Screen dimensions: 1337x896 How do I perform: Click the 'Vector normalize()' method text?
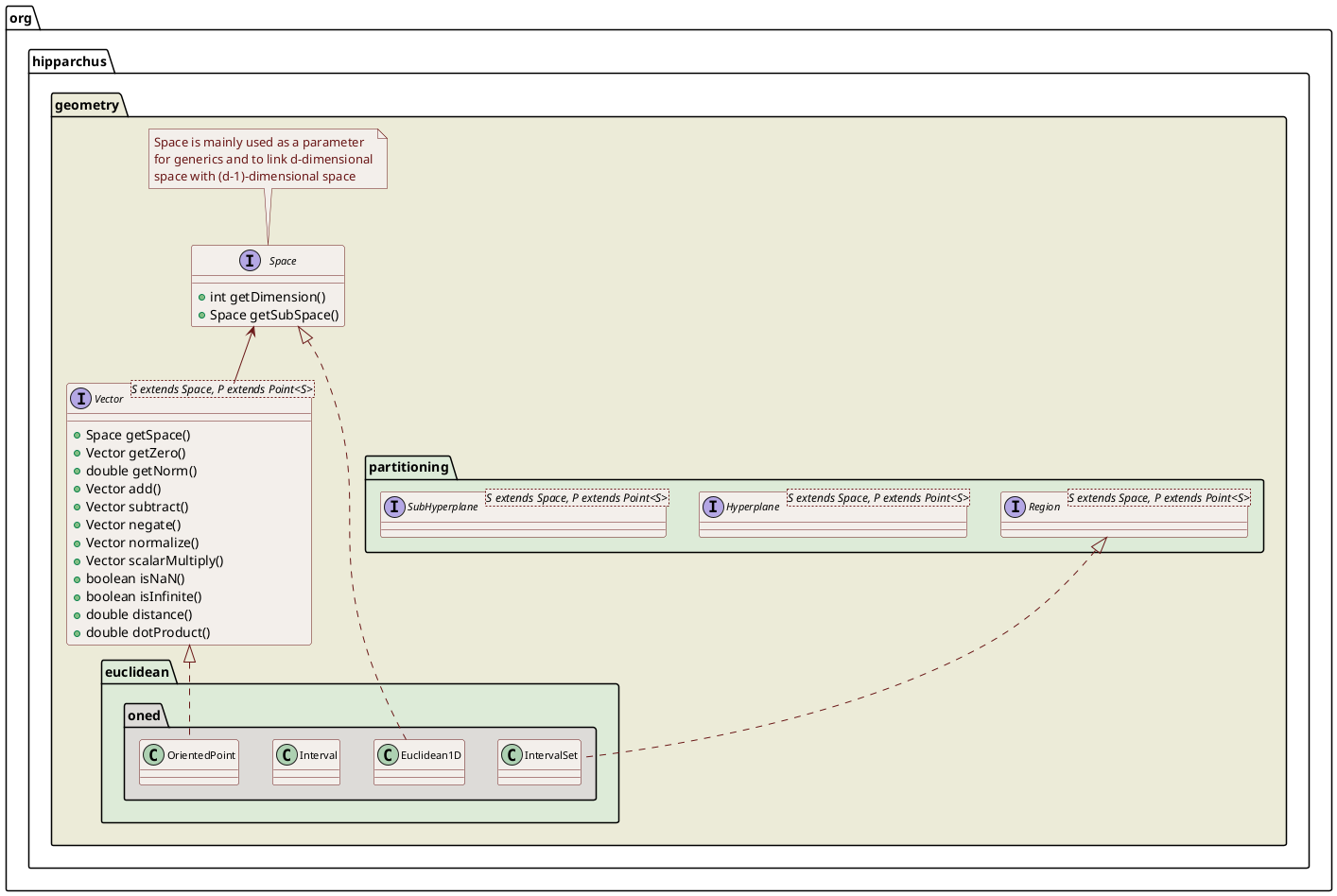tap(143, 543)
